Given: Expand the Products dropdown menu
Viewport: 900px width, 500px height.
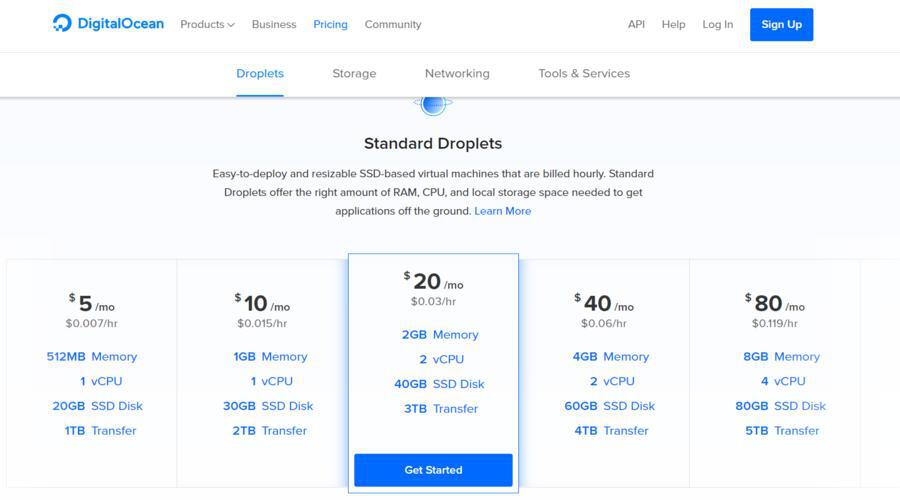Looking at the screenshot, I should point(207,24).
